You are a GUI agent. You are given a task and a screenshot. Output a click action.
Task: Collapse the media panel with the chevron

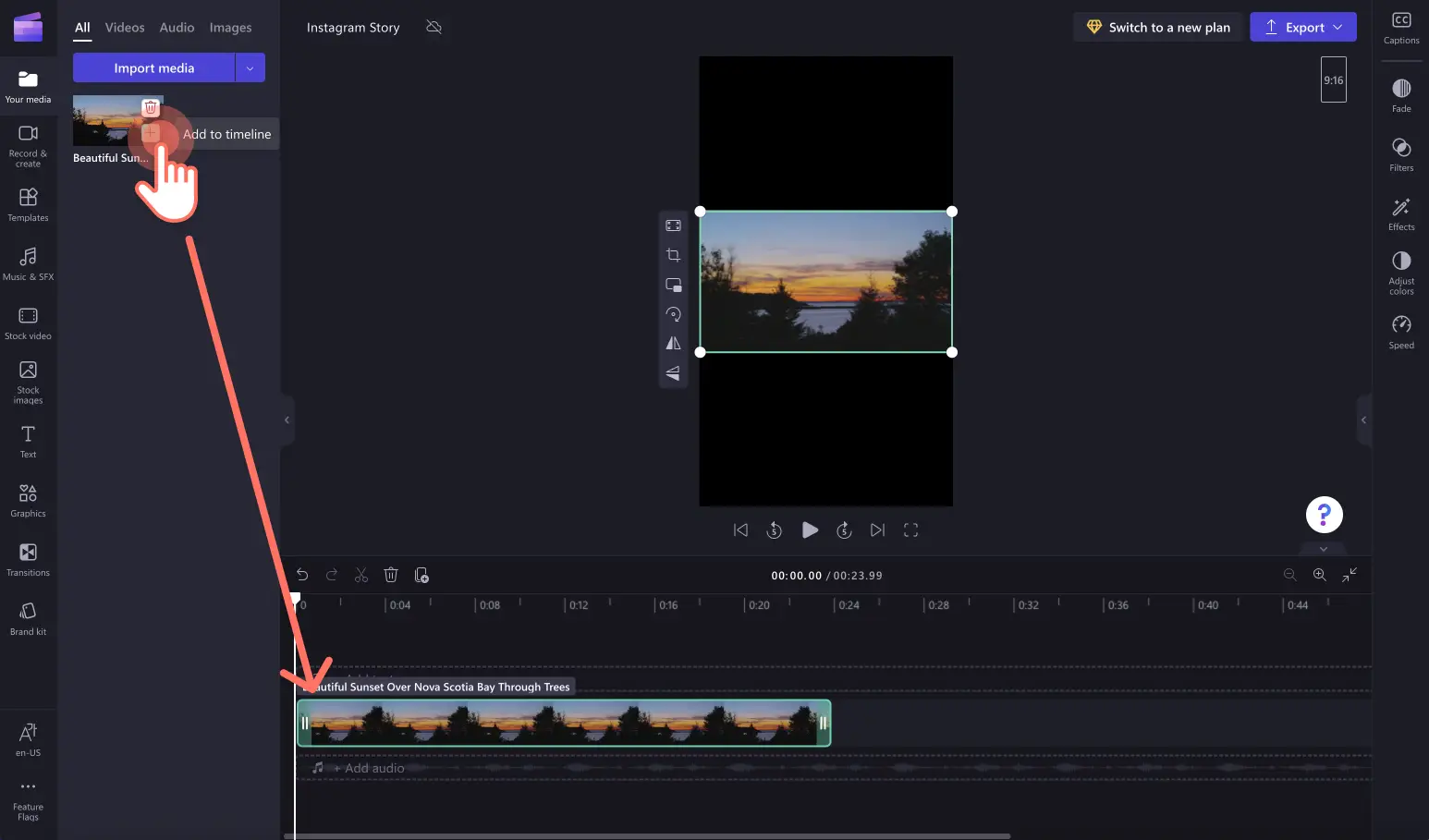(287, 420)
